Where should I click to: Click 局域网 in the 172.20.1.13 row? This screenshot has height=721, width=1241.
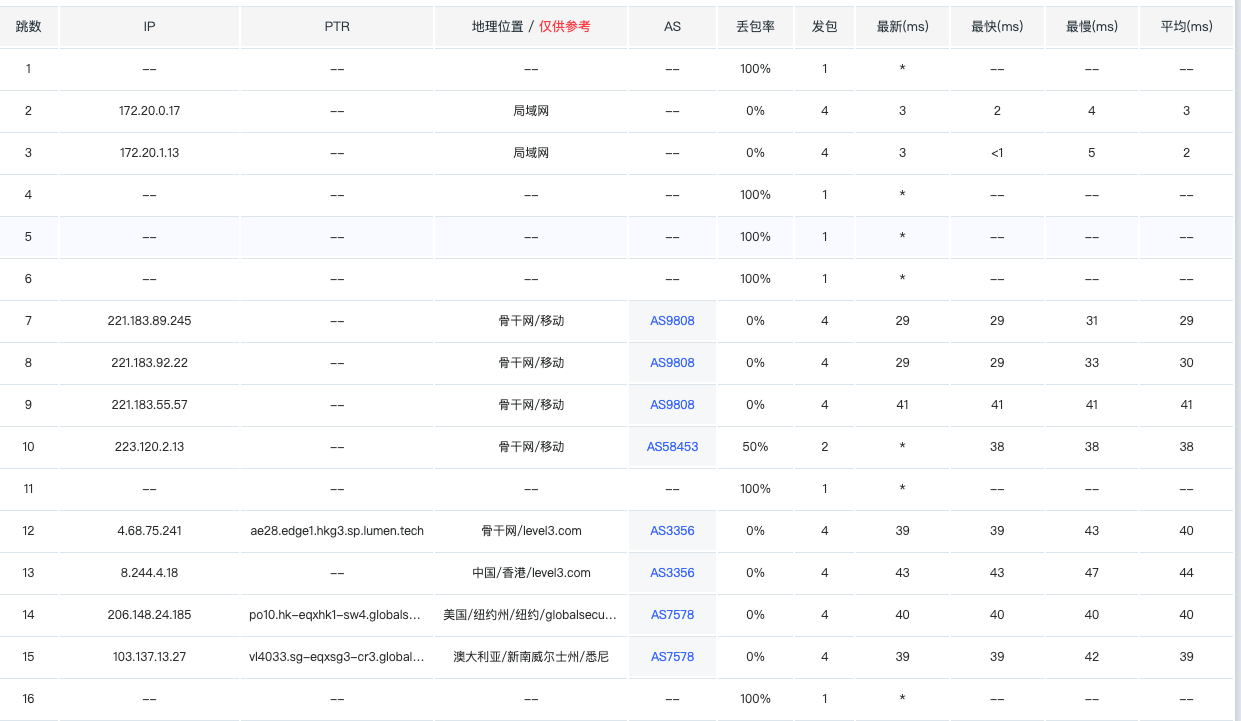pyautogui.click(x=531, y=153)
